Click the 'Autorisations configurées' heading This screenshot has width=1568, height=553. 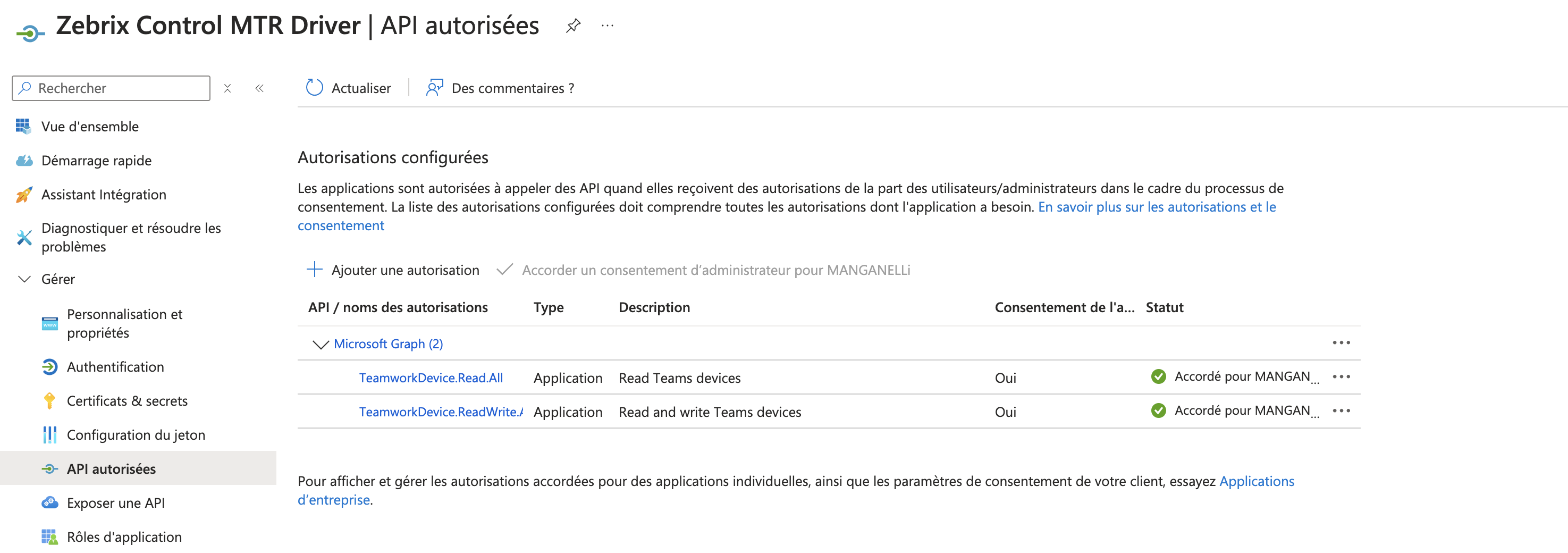393,157
